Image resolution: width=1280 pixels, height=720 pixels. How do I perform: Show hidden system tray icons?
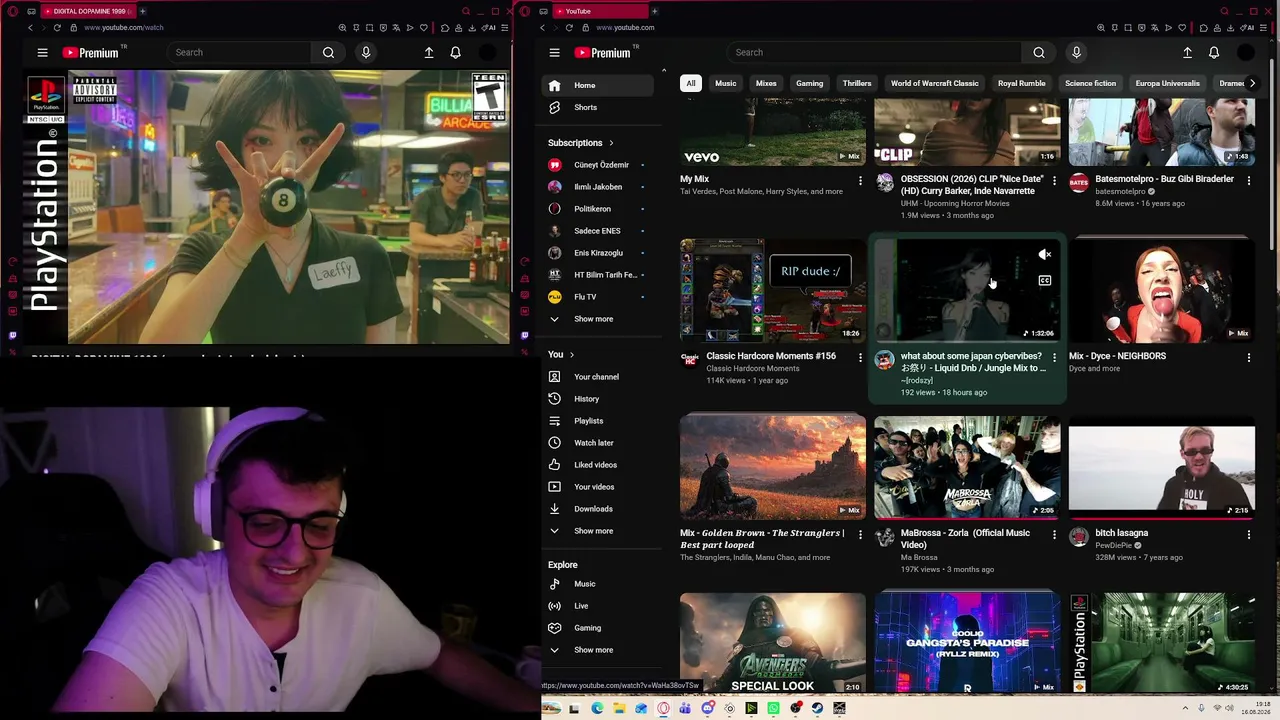click(1185, 708)
